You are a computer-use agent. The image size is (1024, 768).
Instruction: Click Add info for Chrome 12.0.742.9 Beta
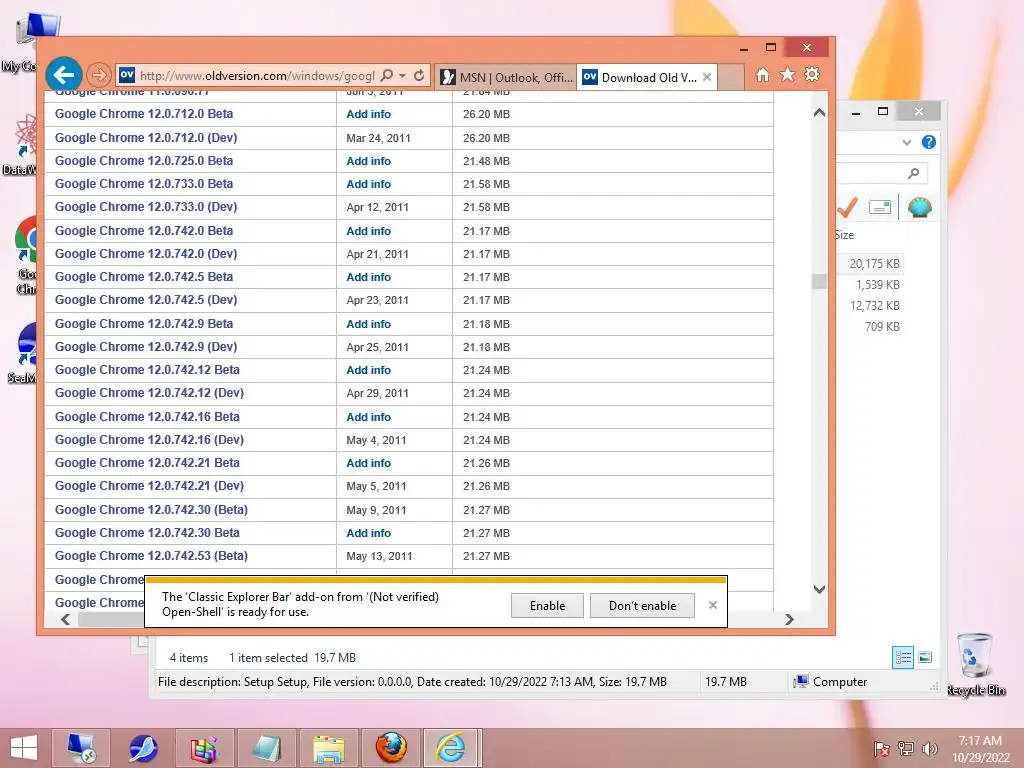[x=368, y=324]
